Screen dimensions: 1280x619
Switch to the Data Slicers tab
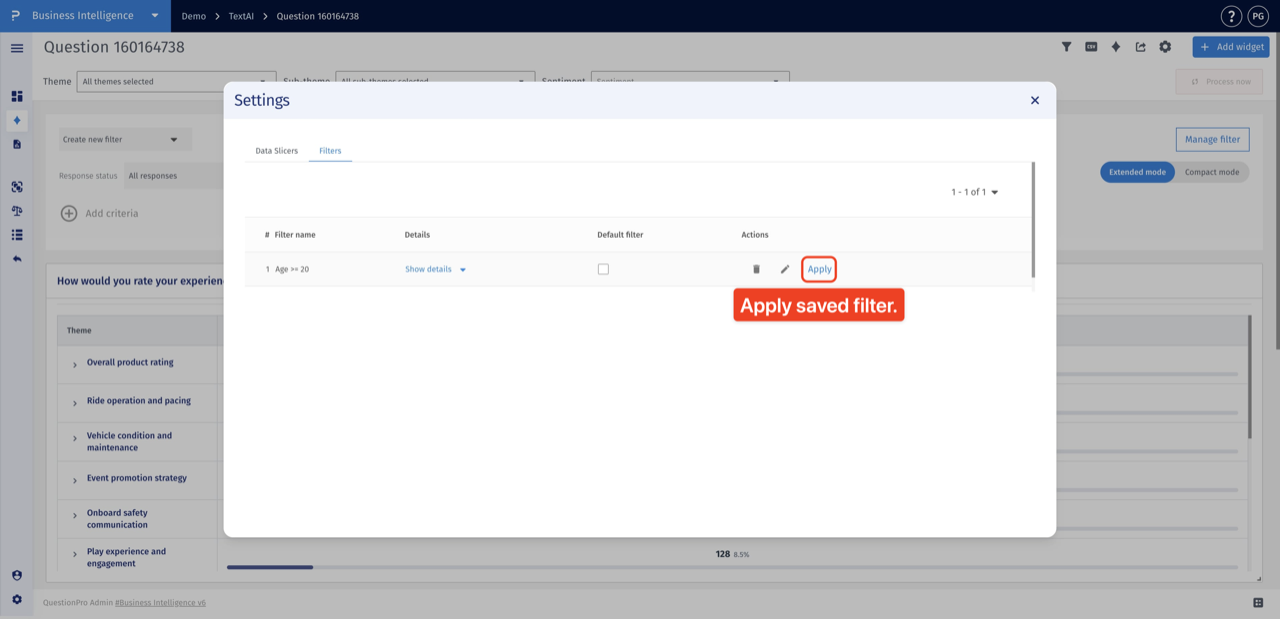[276, 151]
